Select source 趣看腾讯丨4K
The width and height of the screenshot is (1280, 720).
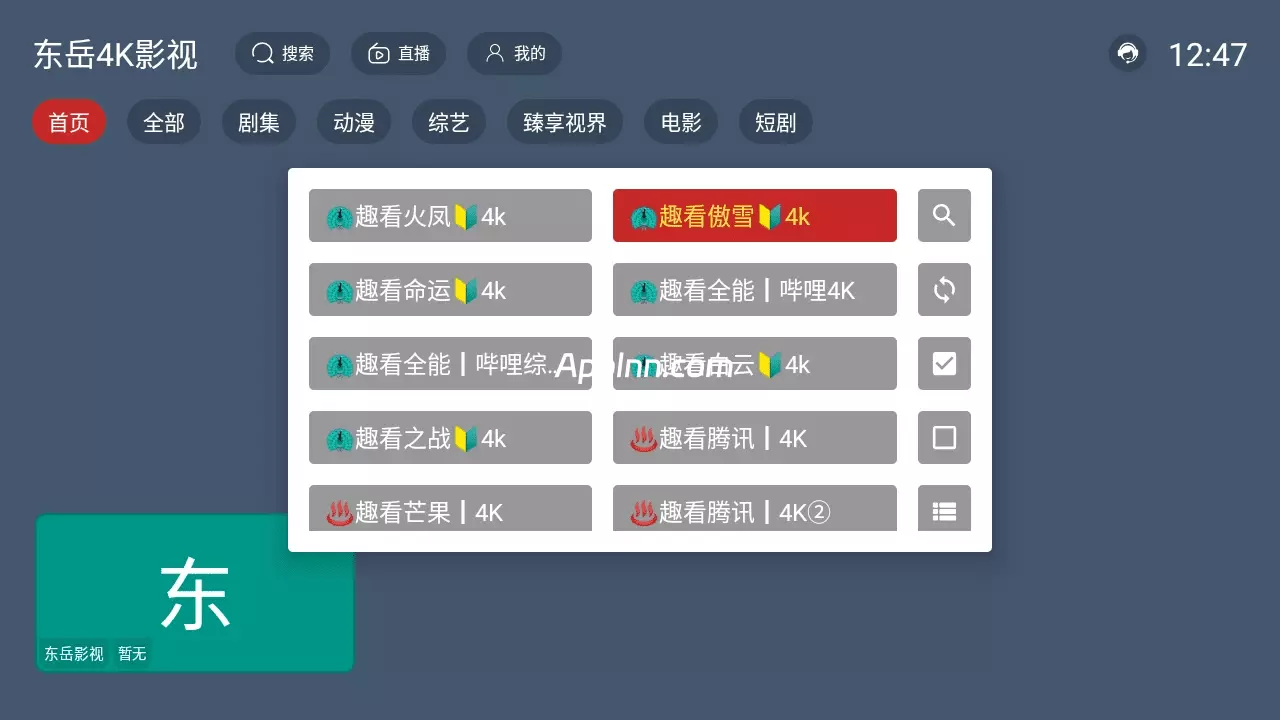(755, 438)
